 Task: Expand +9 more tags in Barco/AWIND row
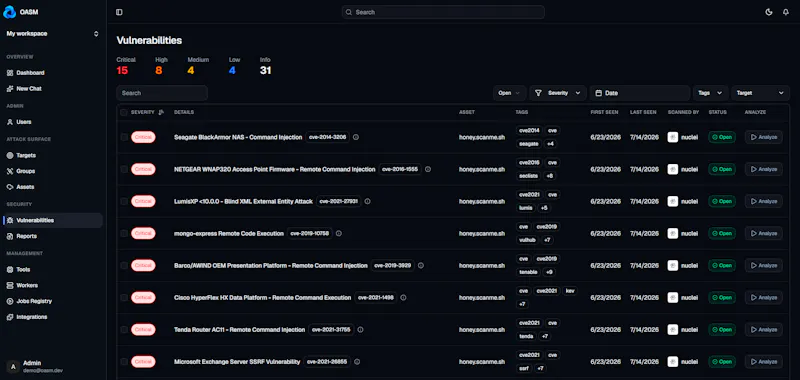pyautogui.click(x=549, y=272)
